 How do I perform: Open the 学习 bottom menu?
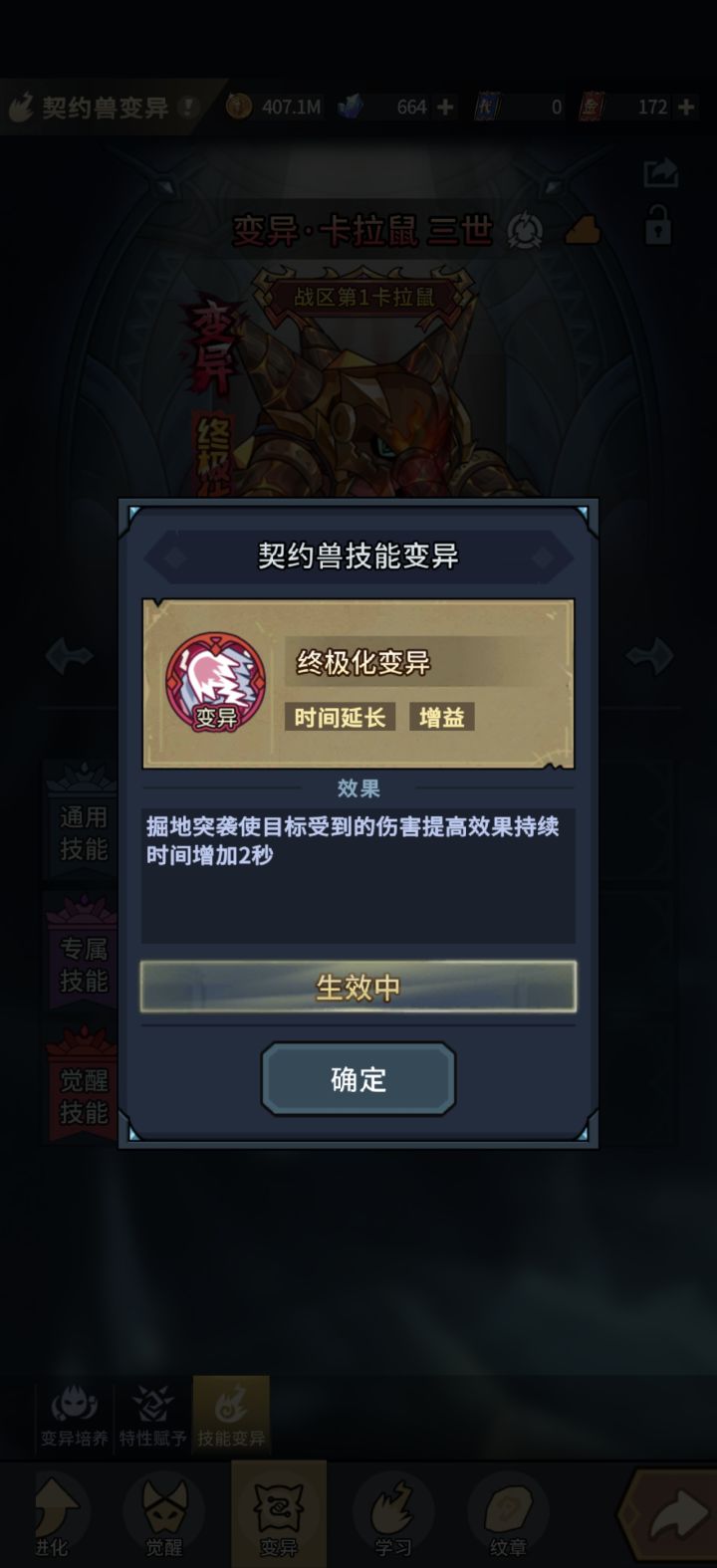click(392, 1515)
